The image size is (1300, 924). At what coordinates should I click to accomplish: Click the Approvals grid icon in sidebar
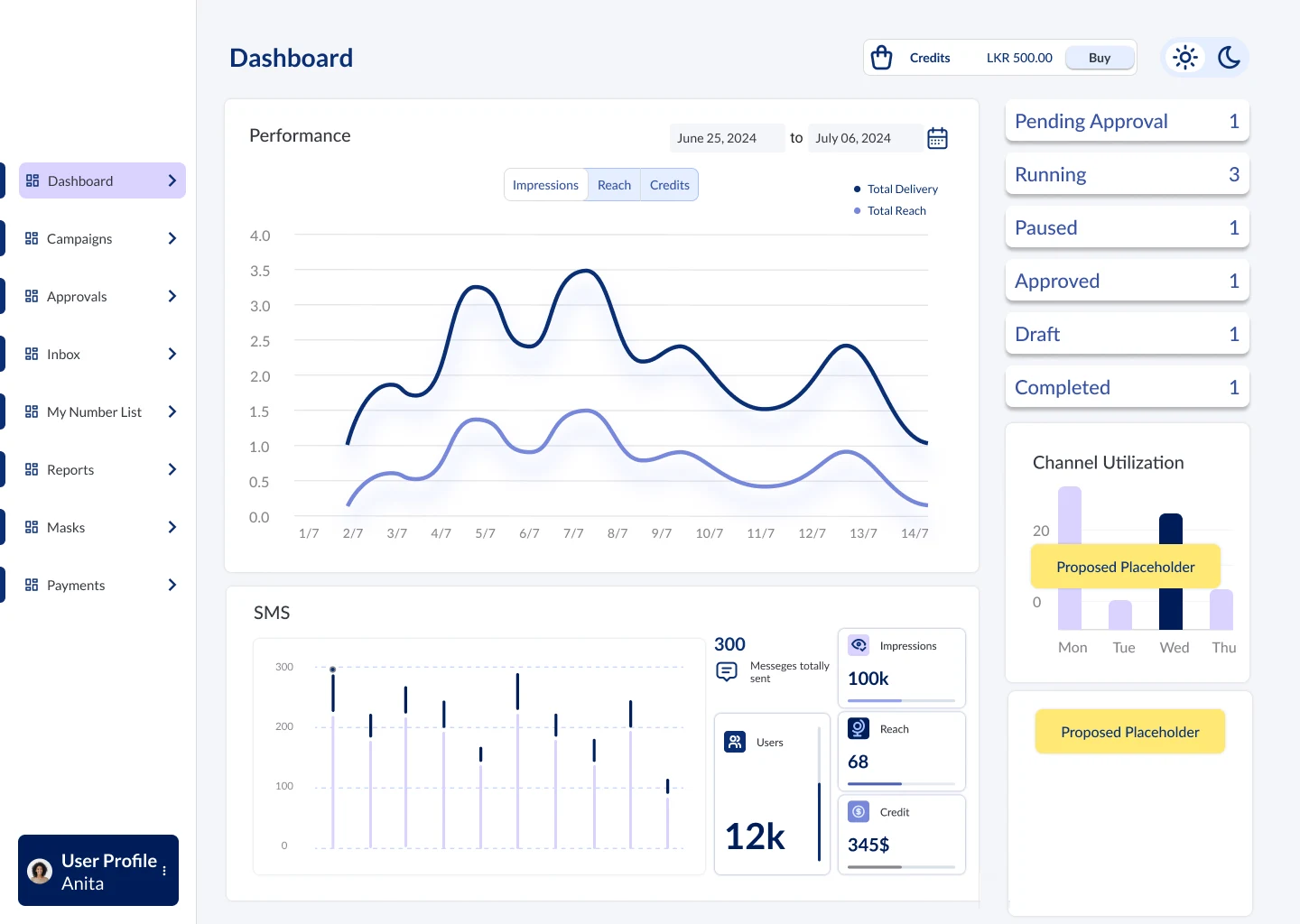click(x=32, y=296)
